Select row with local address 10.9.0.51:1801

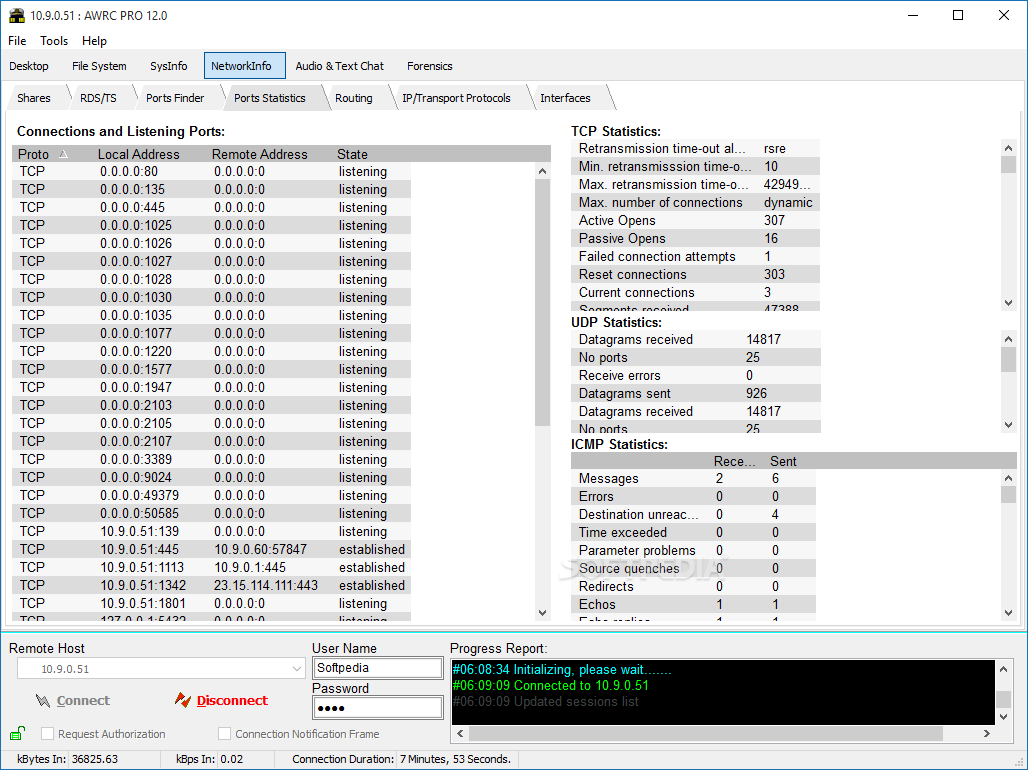212,603
